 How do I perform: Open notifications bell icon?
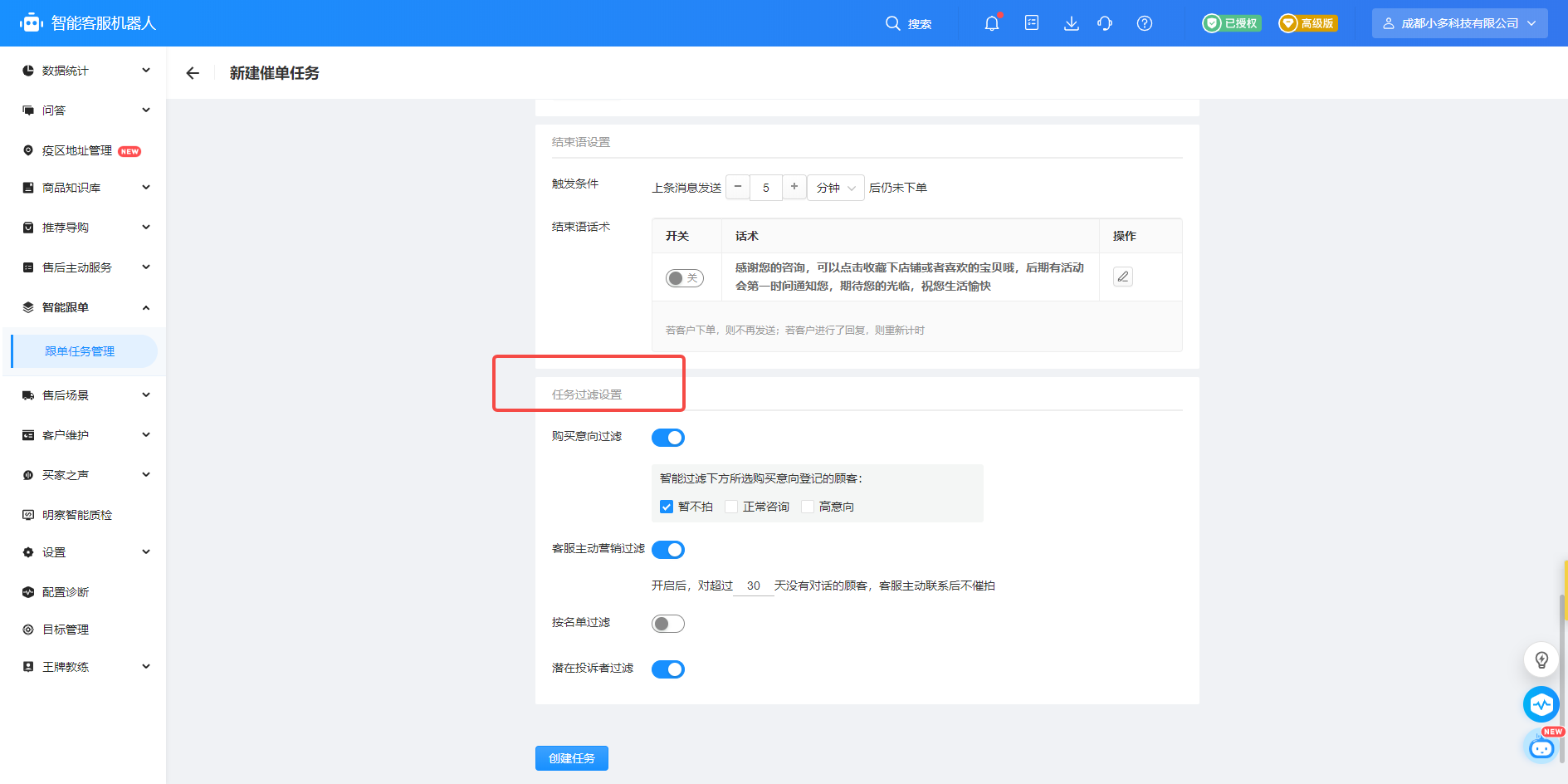[x=992, y=23]
